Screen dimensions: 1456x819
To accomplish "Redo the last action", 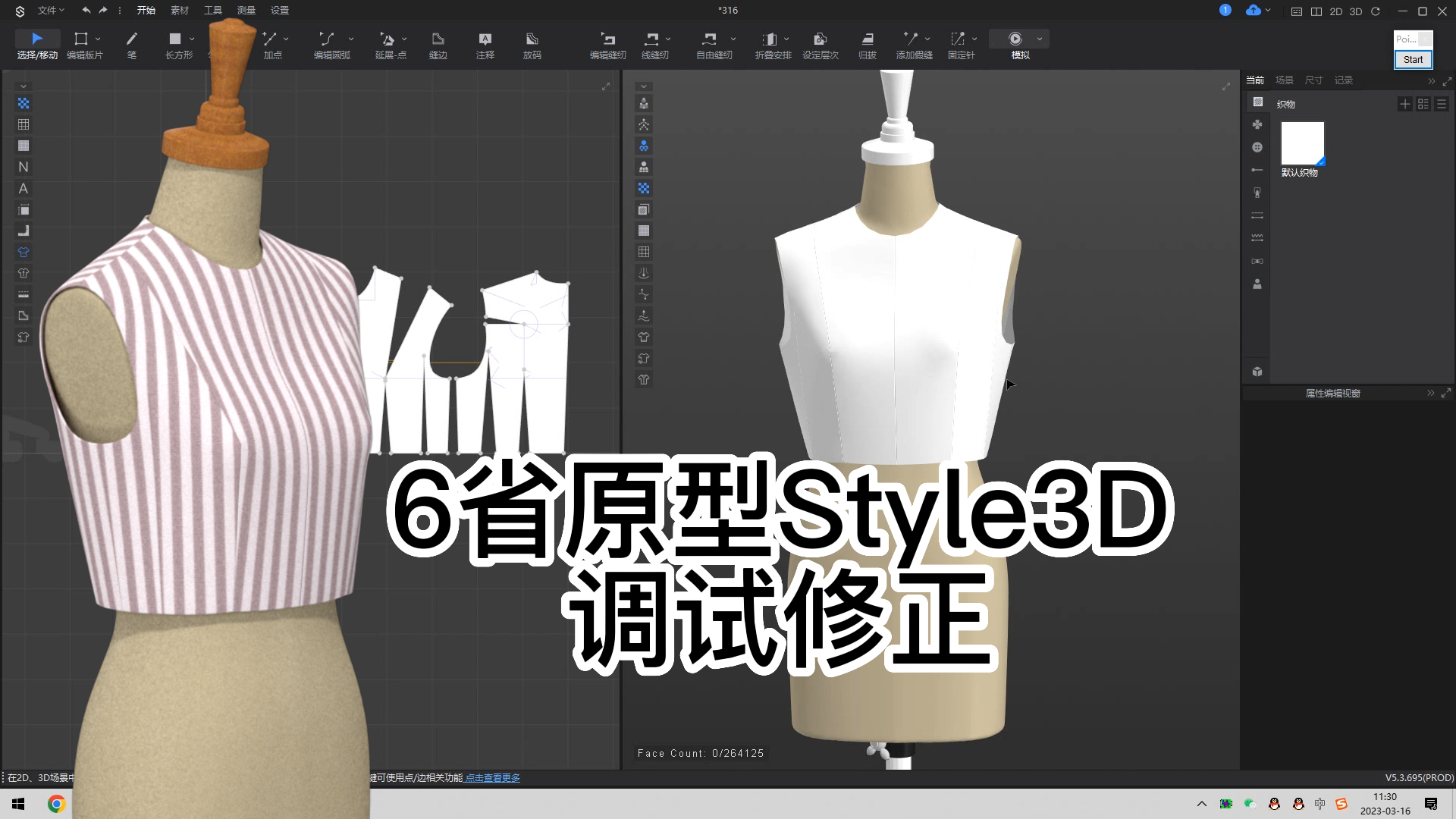I will coord(103,11).
